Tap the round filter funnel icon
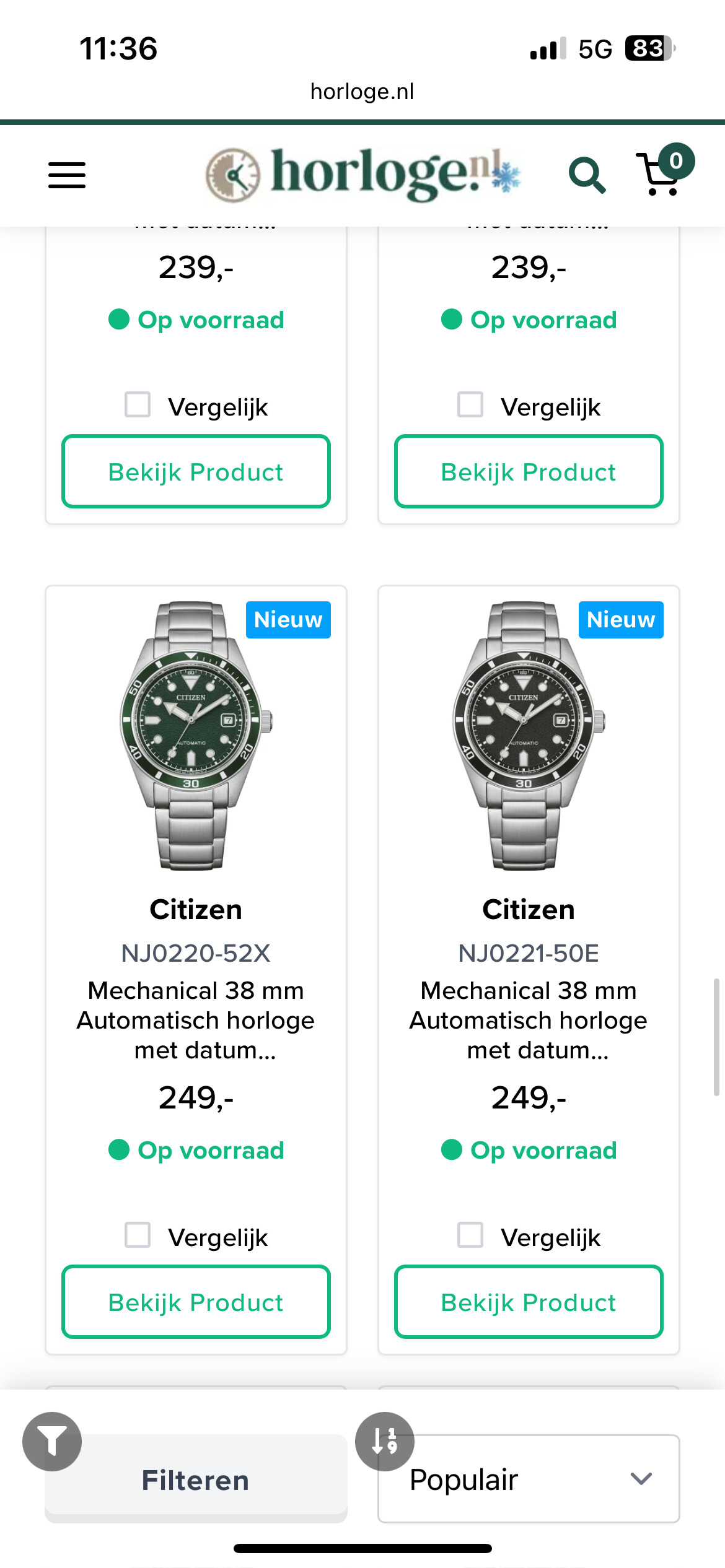 (x=52, y=1441)
